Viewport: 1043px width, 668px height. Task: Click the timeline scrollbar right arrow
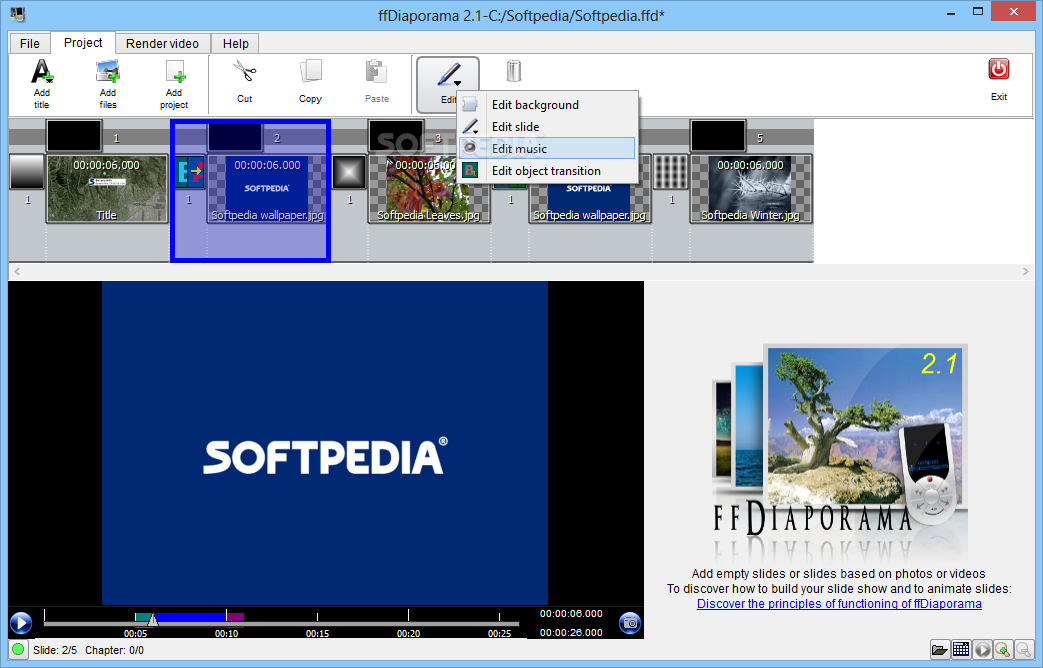[x=1025, y=271]
